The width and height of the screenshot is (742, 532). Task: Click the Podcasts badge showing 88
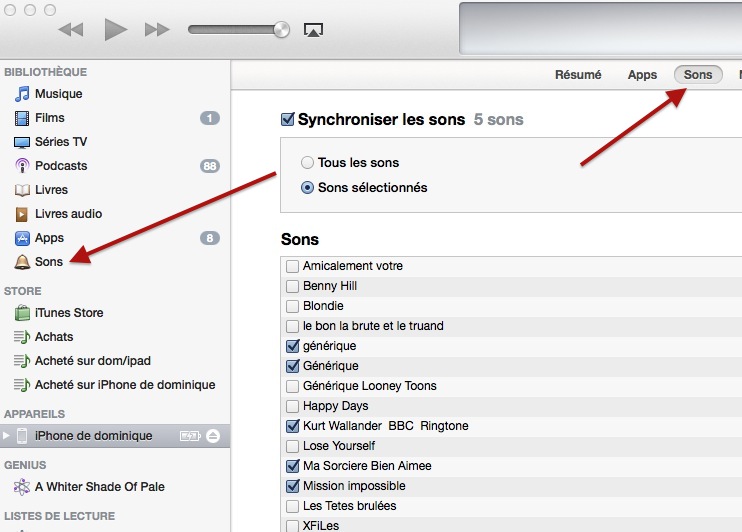coord(210,166)
